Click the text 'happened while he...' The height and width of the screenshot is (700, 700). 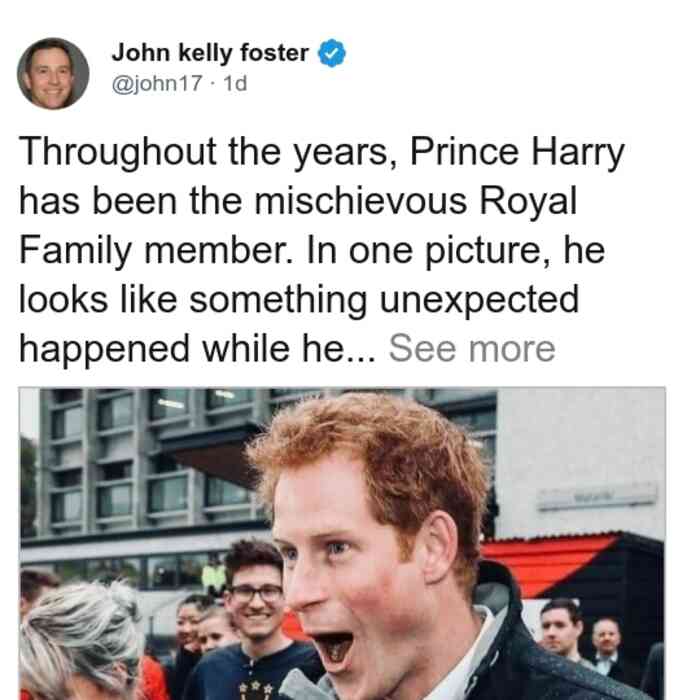198,349
